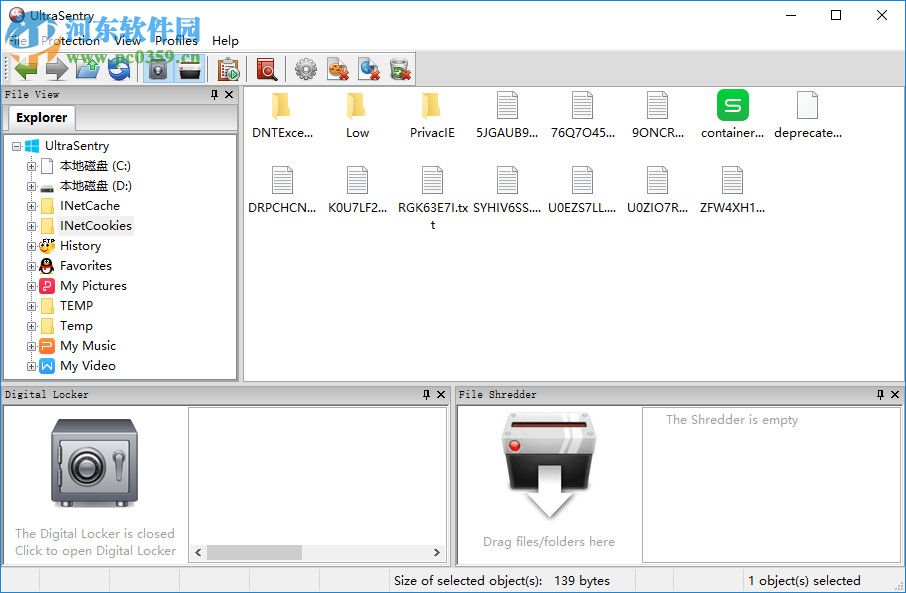906x593 pixels.
Task: Select the Explorer tab
Action: 42,117
